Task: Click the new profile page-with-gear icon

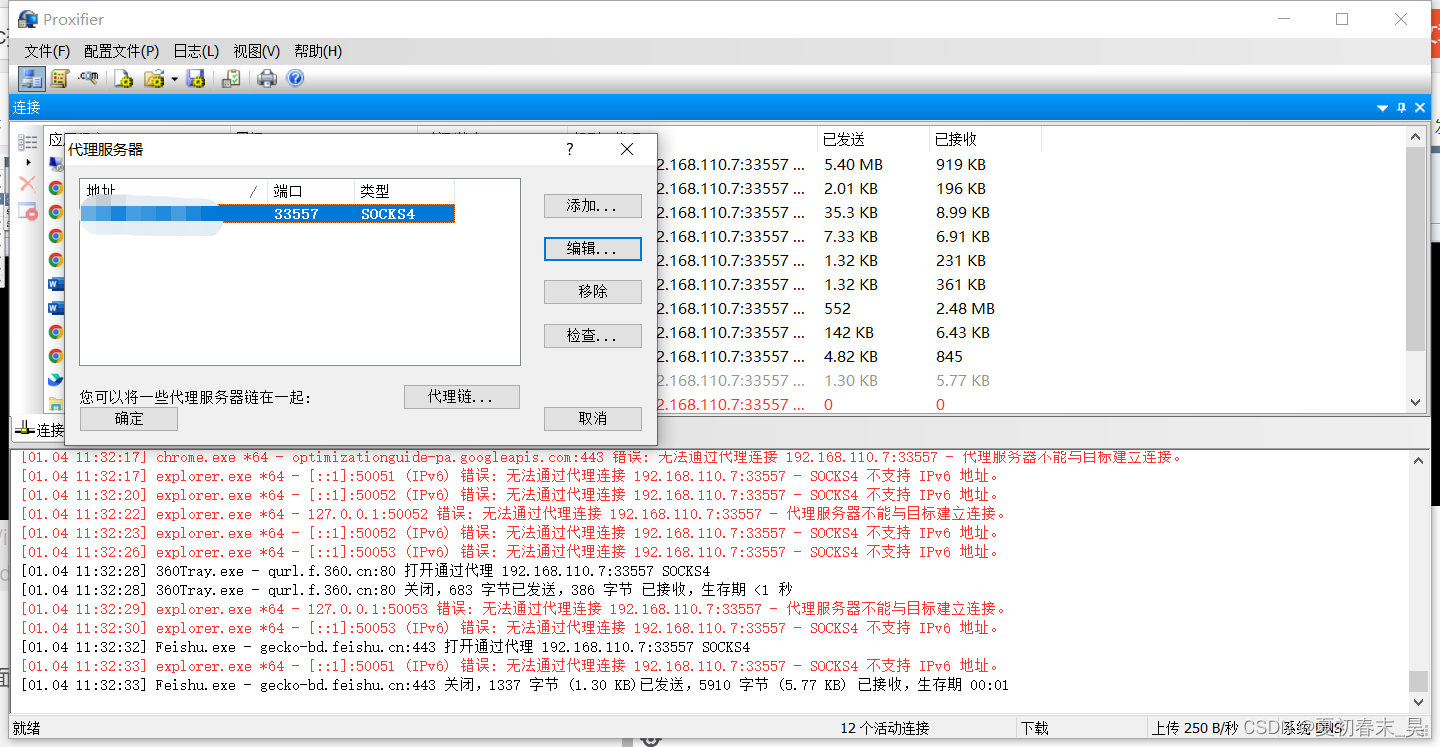Action: 124,79
